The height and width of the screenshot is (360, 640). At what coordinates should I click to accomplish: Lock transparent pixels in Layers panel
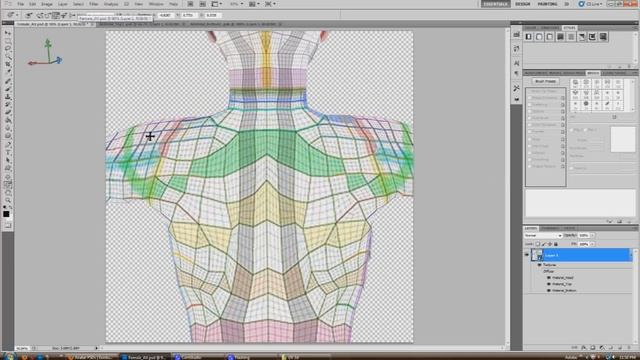coord(538,244)
